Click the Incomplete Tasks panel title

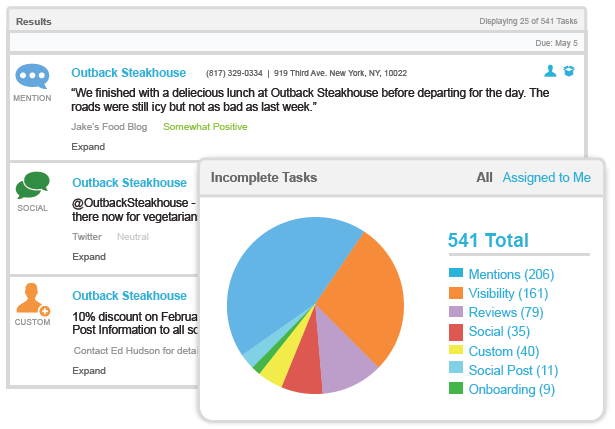264,178
